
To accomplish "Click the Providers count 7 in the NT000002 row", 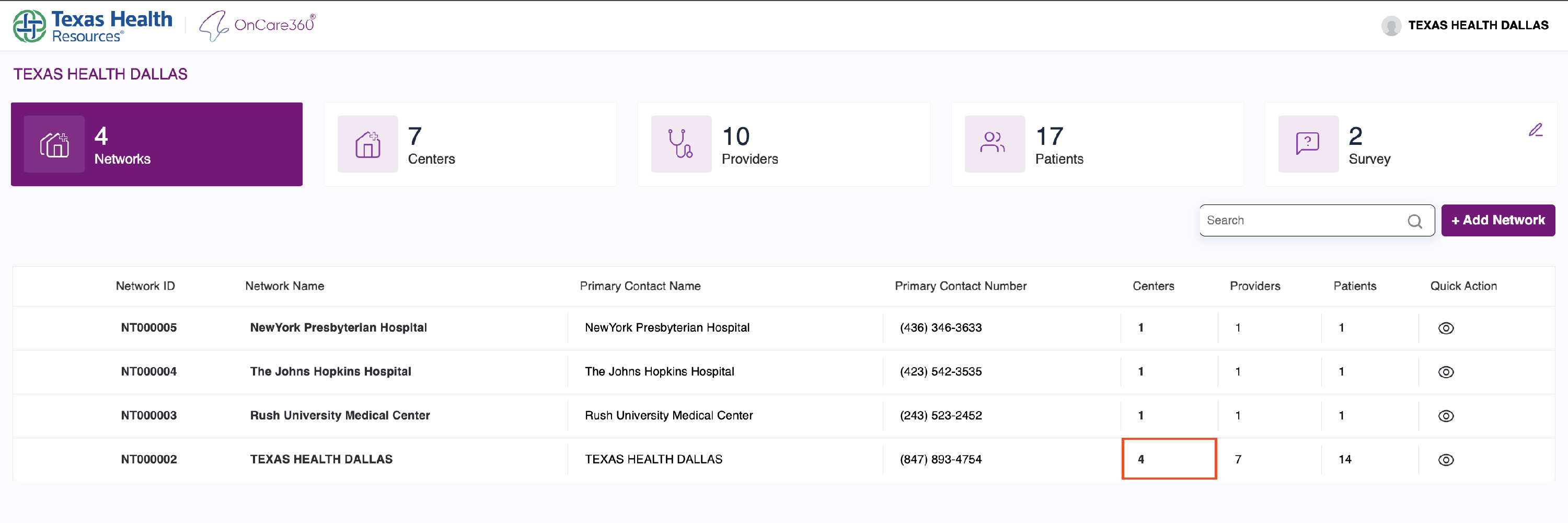I will point(1238,459).
